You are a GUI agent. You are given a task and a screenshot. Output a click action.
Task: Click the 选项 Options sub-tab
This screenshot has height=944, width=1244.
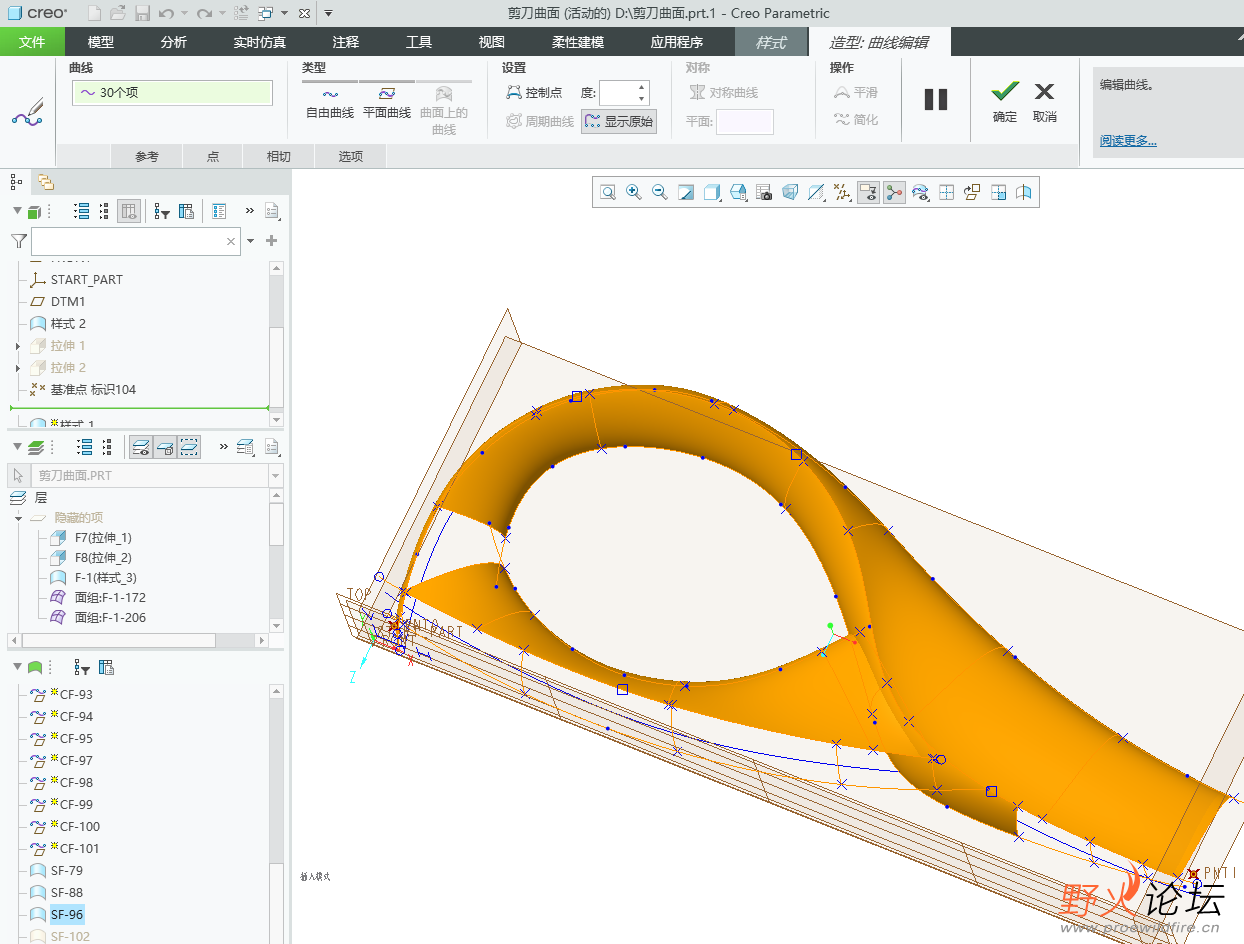[351, 156]
